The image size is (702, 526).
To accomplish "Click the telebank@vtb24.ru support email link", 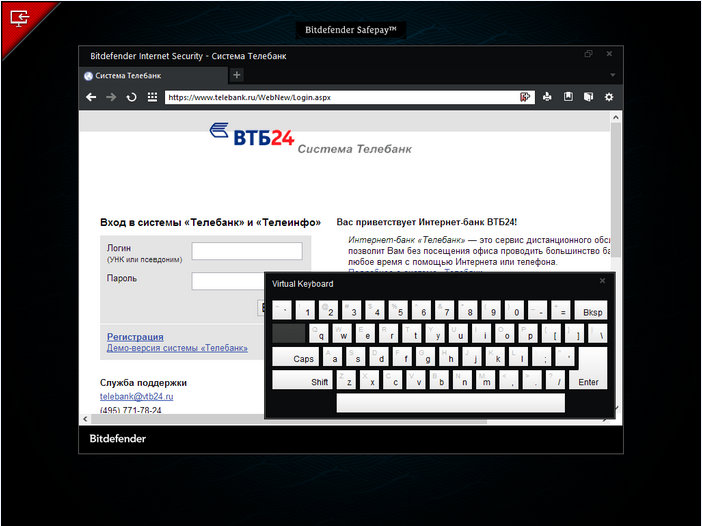I will (x=137, y=397).
